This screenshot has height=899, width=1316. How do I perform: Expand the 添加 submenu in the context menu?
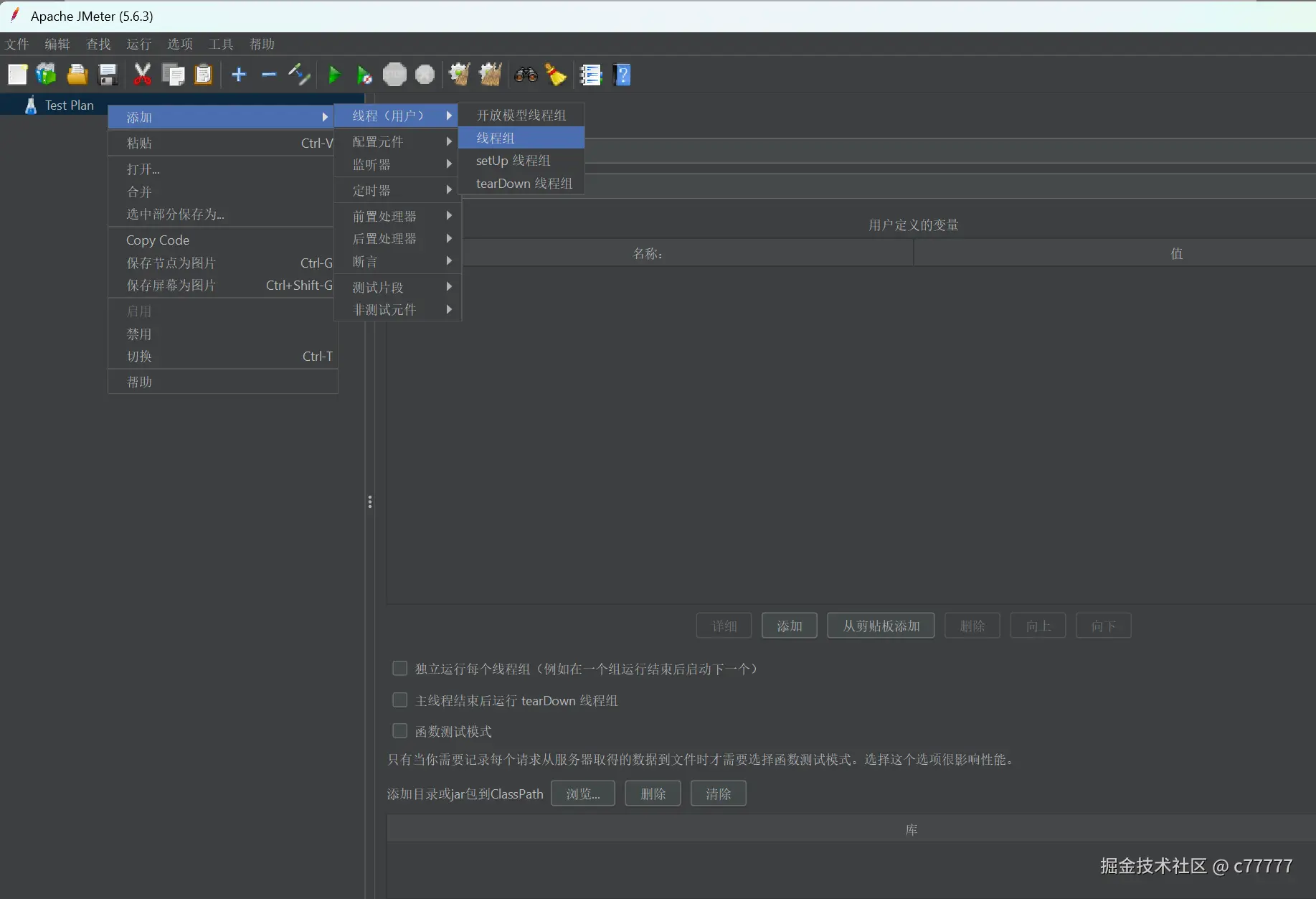point(222,117)
